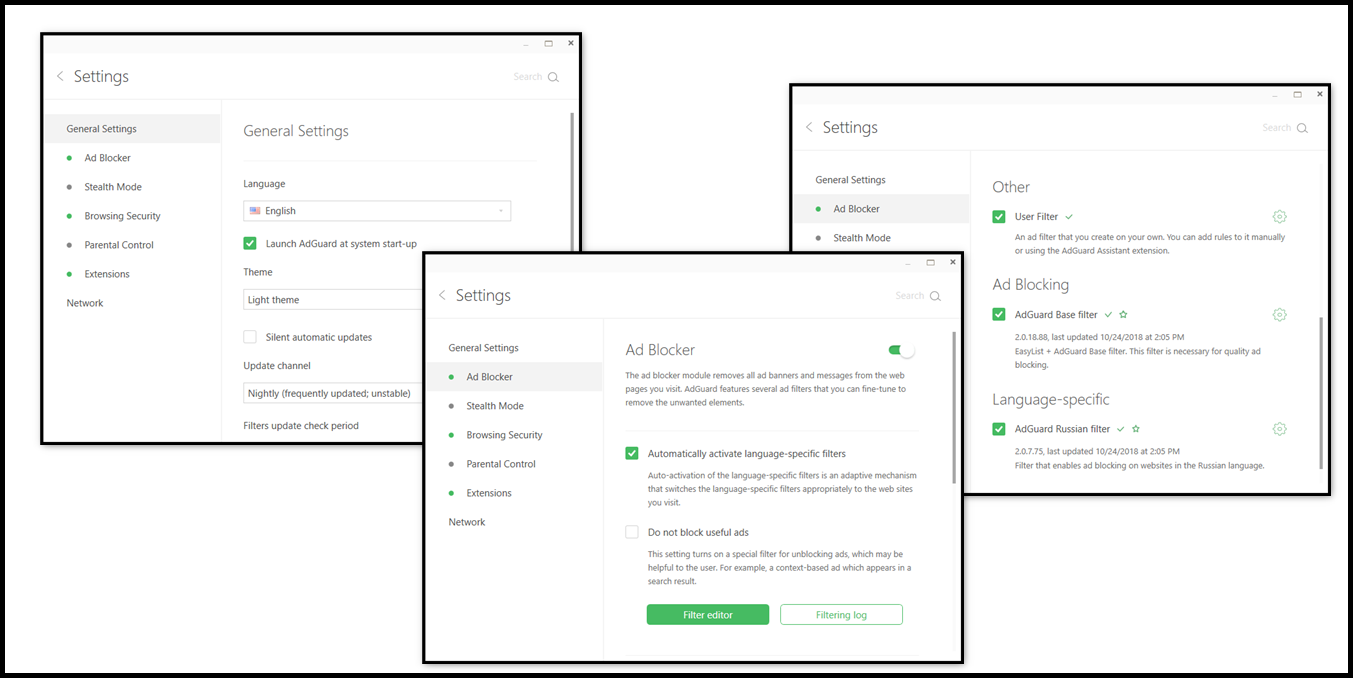Click the search magnifier in the filter list window
This screenshot has width=1353, height=678.
coord(1302,128)
